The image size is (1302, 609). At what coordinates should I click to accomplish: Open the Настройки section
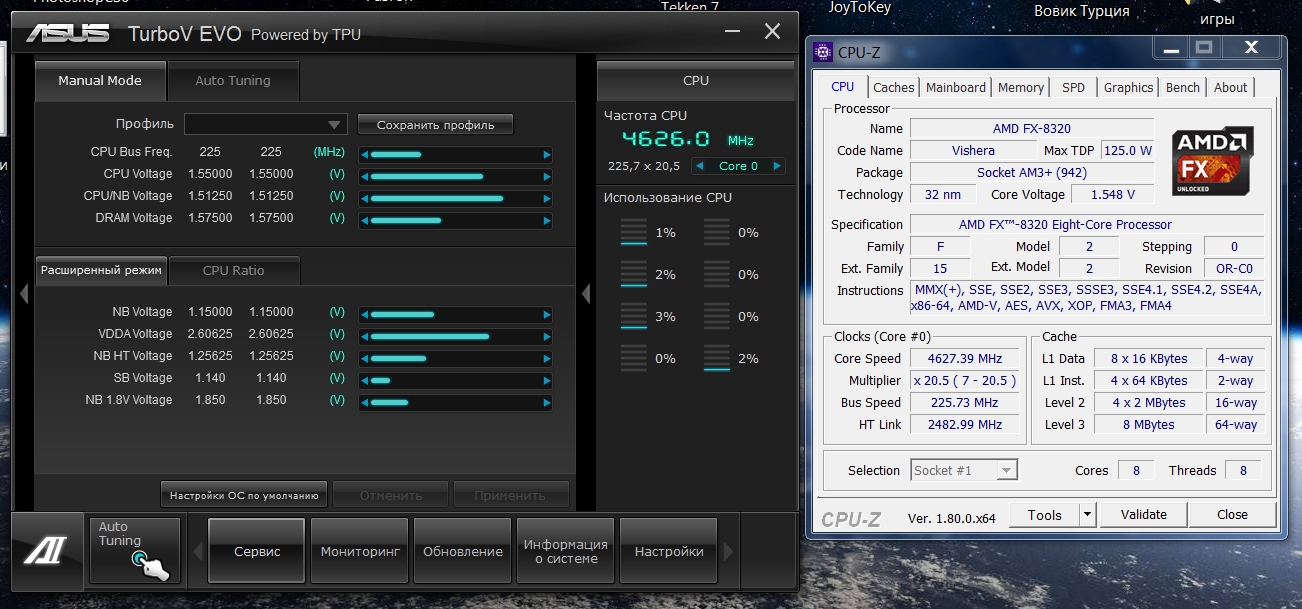point(669,551)
